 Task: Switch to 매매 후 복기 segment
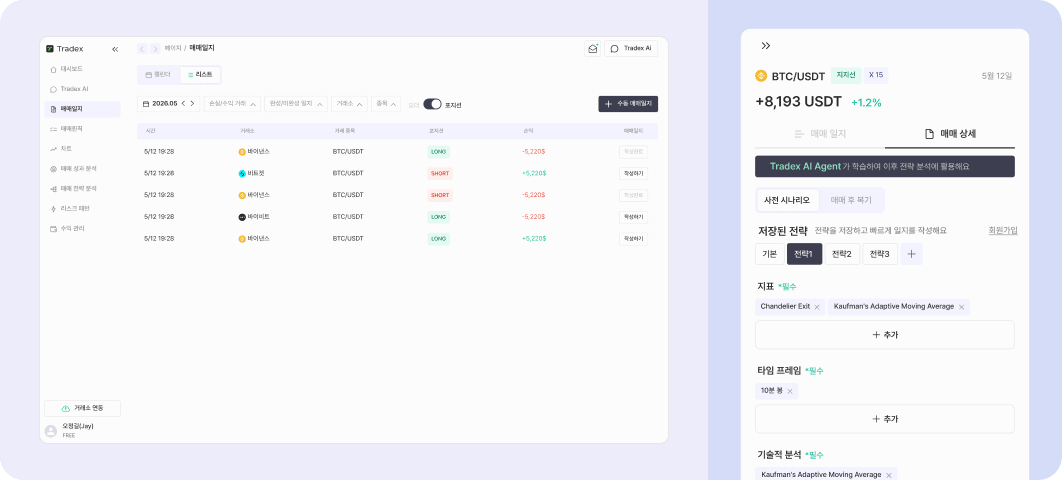pyautogui.click(x=851, y=200)
